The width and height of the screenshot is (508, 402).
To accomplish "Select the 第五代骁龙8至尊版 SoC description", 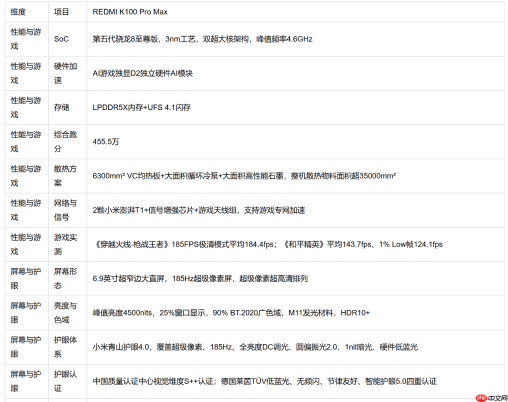I will [202, 39].
